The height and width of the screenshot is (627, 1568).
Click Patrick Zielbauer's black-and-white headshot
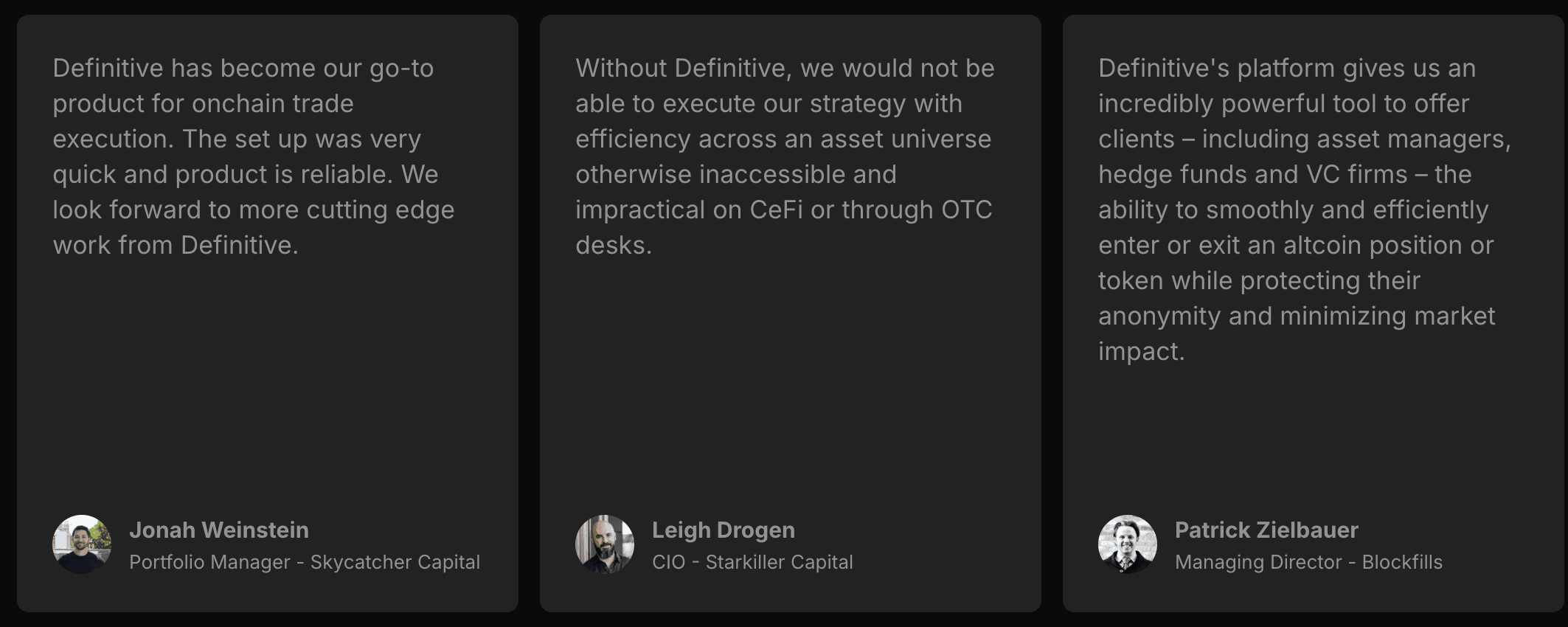pos(1128,544)
